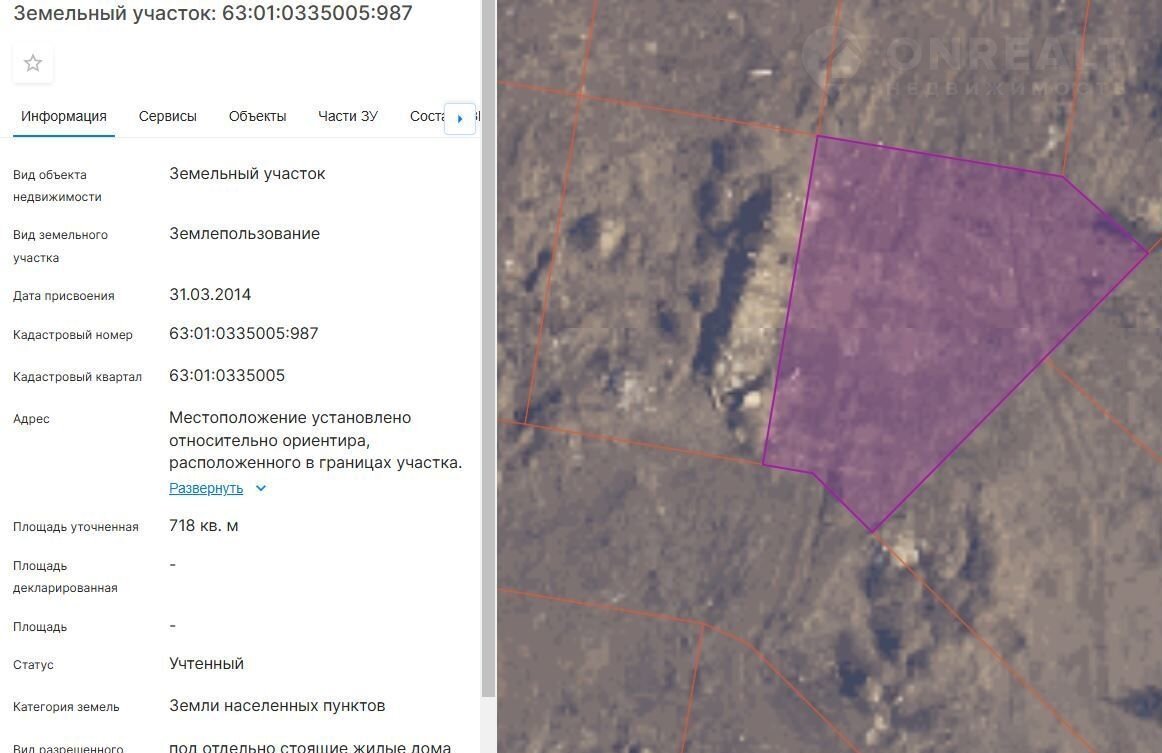Image resolution: width=1162 pixels, height=753 pixels.
Task: Click the Земли населенных пунктов category value
Action: (x=277, y=706)
